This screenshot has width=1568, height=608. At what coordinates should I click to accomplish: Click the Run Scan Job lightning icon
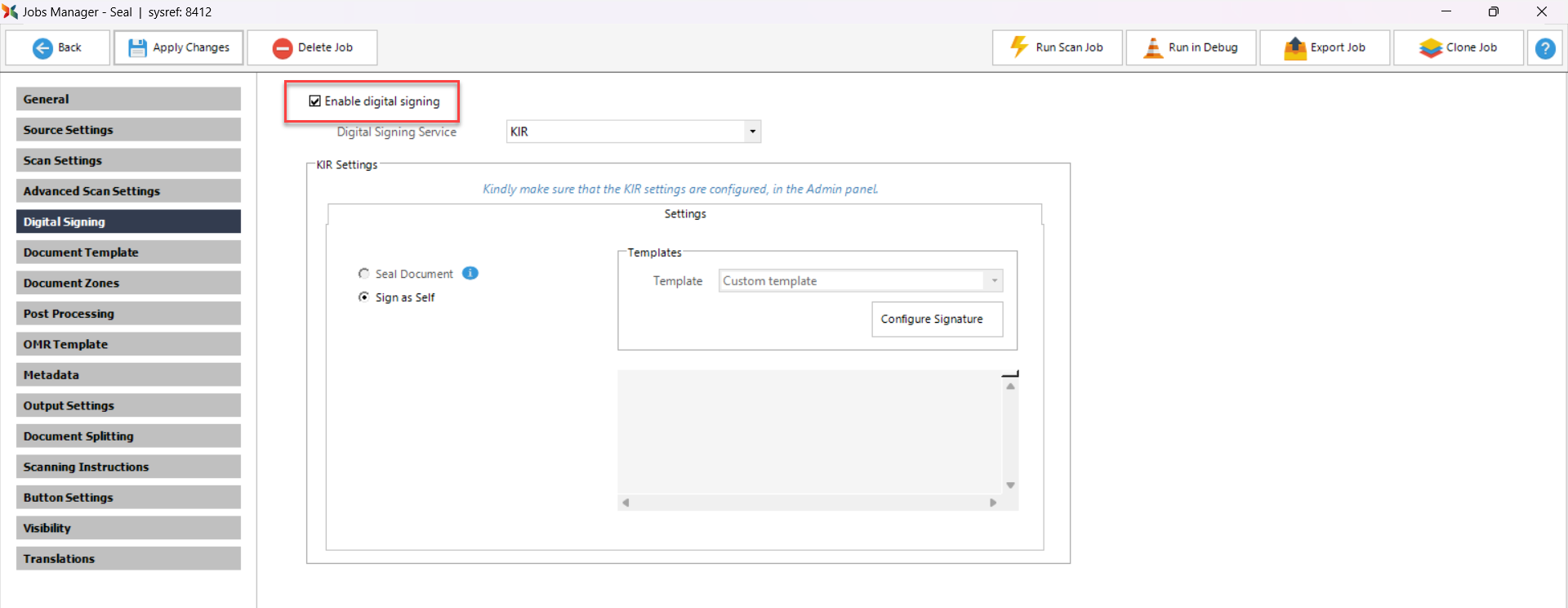click(x=1019, y=47)
